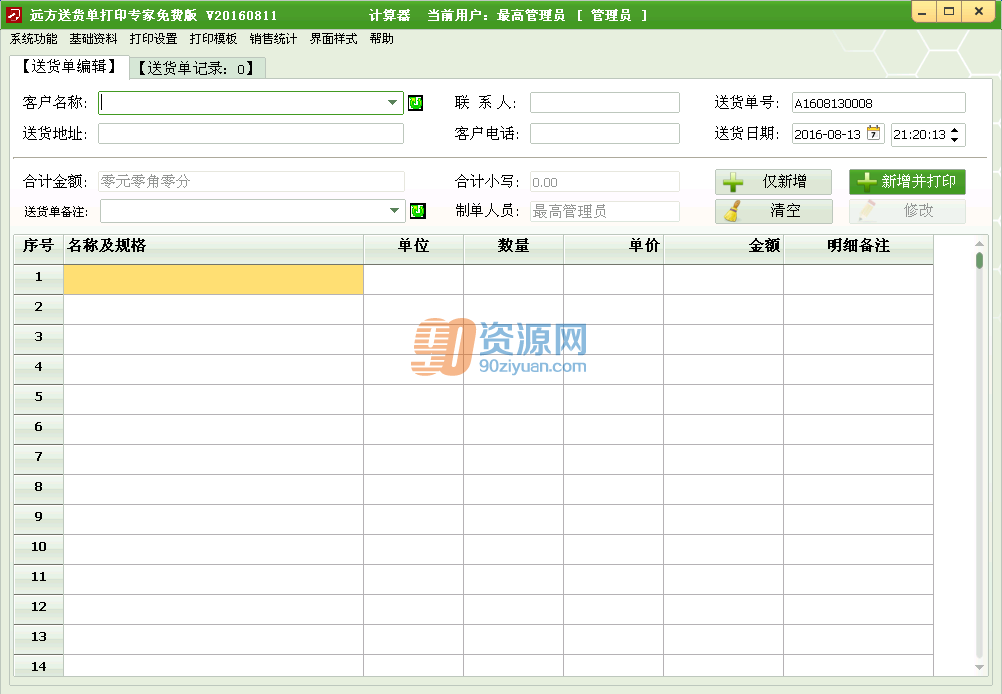Click the table scrollbar up arrow
This screenshot has height=694, width=1002.
[x=979, y=243]
